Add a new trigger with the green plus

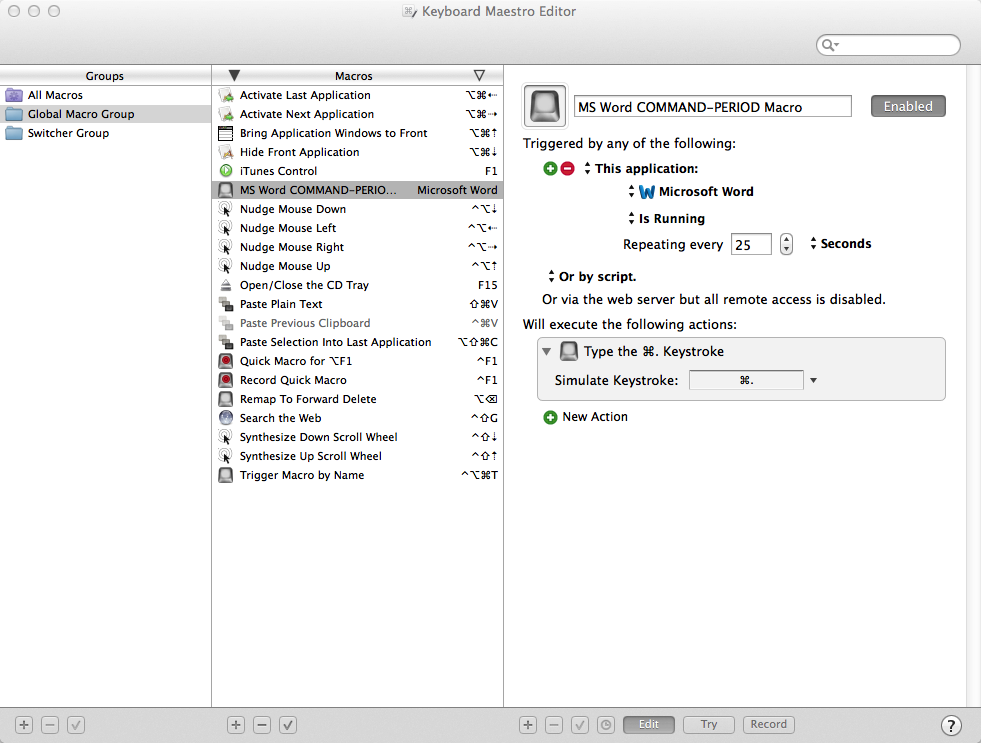coord(550,168)
